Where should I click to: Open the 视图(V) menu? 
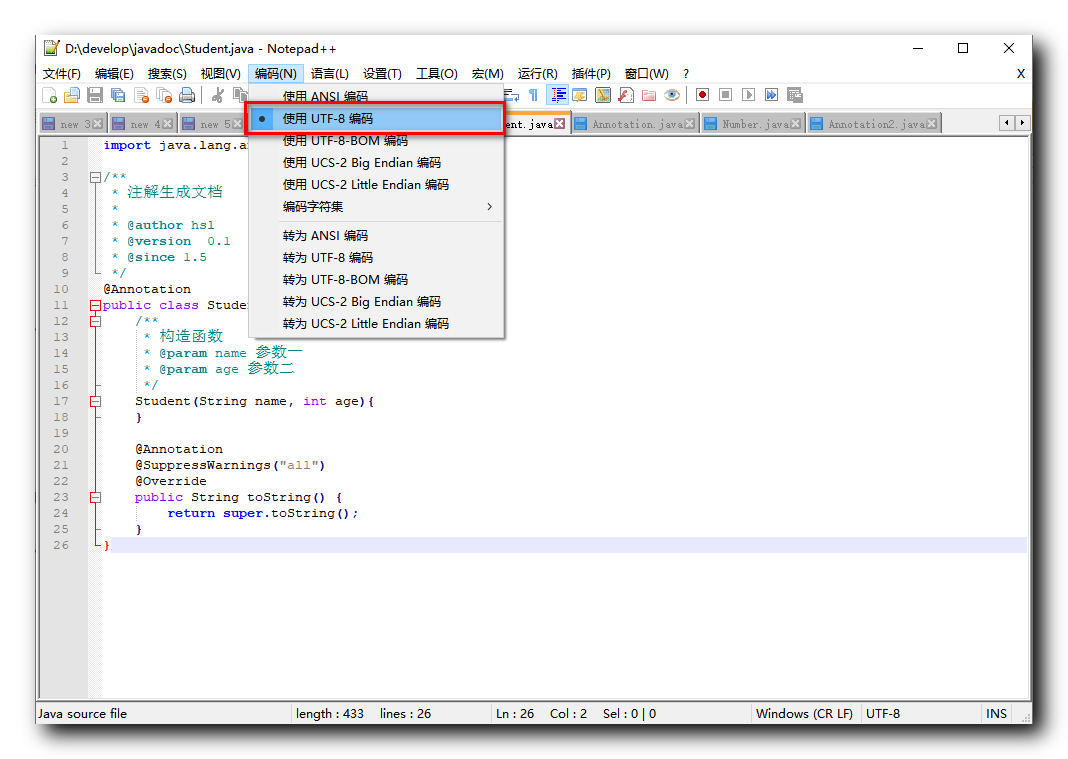coord(221,74)
